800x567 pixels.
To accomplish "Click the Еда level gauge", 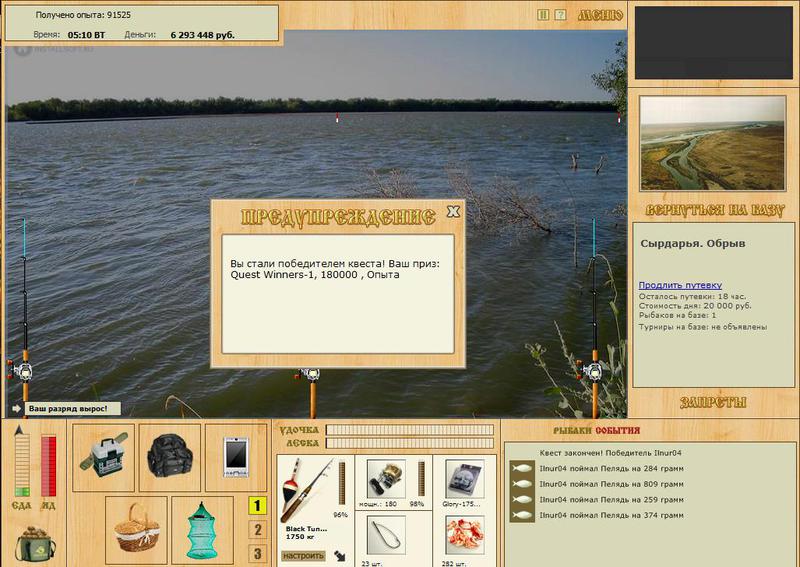I will pos(22,465).
